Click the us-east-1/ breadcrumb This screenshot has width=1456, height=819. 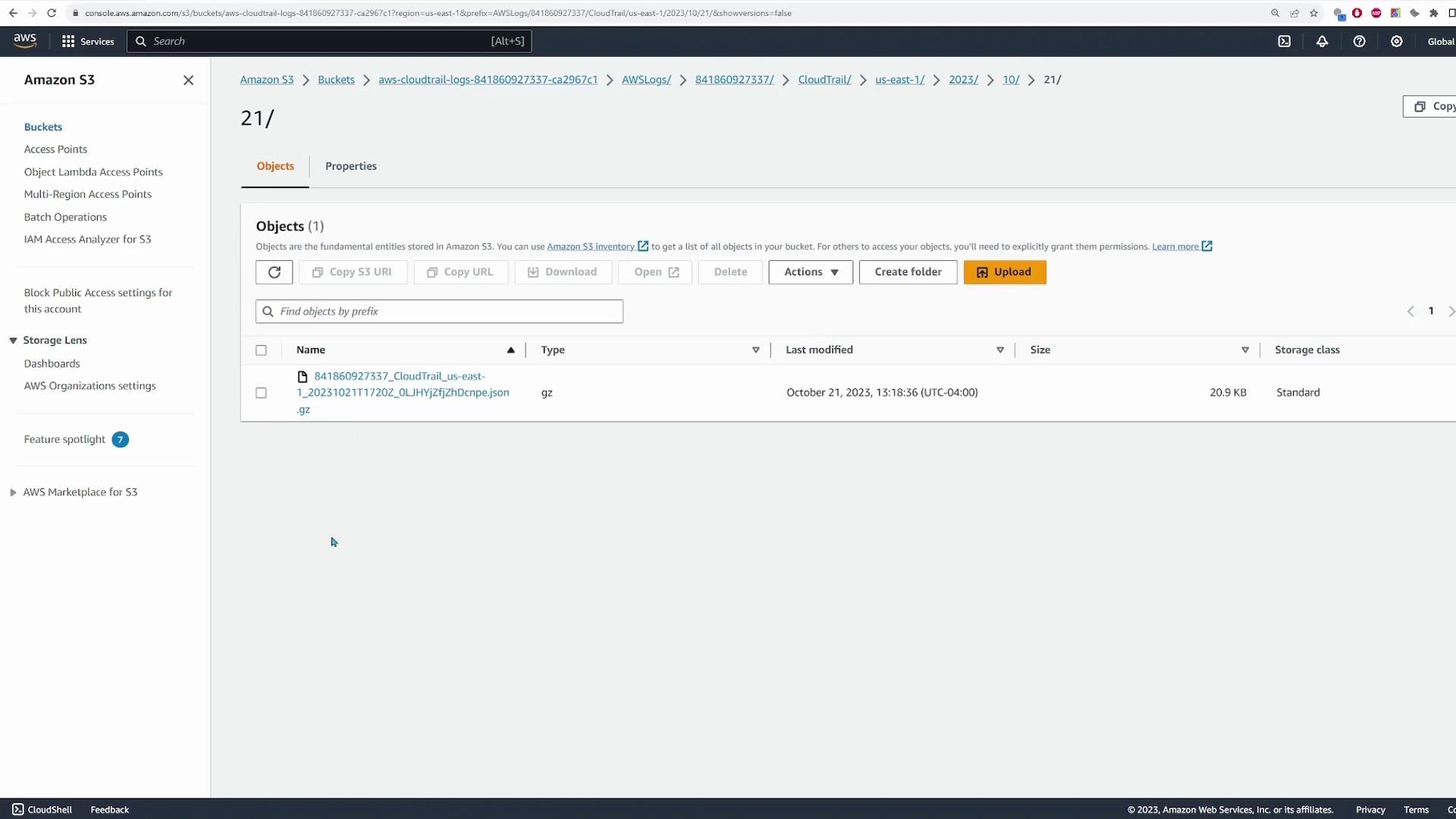pos(899,80)
